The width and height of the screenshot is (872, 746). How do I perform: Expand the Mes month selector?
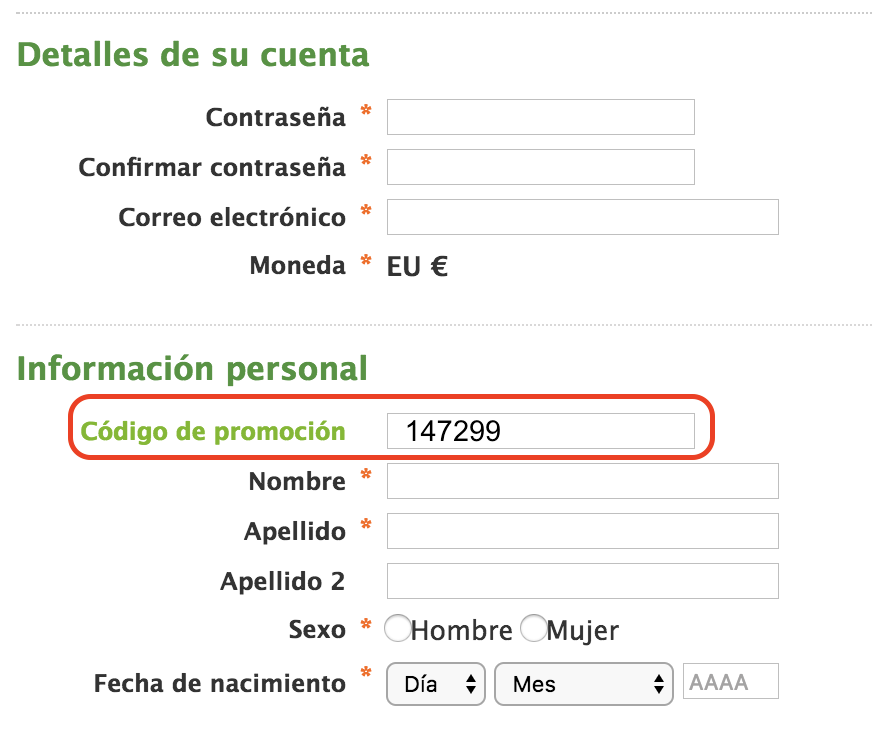[x=584, y=684]
